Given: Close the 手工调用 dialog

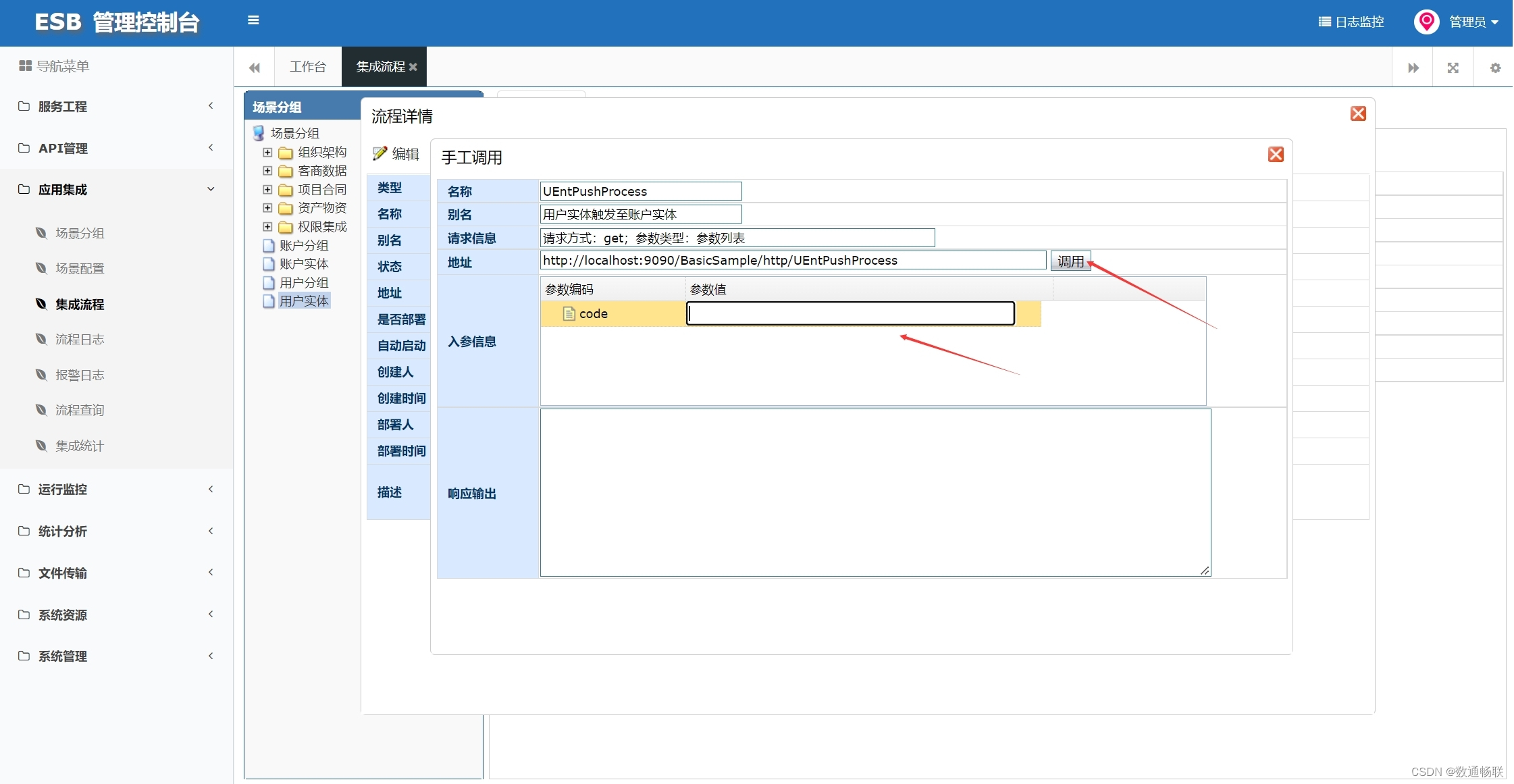Looking at the screenshot, I should coord(1275,155).
